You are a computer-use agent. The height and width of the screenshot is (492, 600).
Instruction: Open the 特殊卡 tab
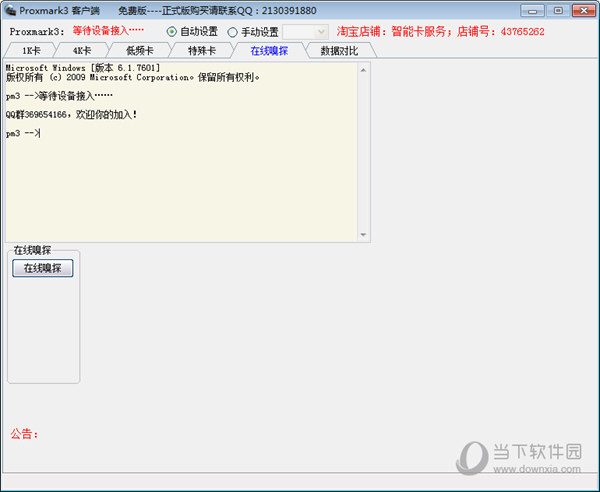(x=202, y=51)
